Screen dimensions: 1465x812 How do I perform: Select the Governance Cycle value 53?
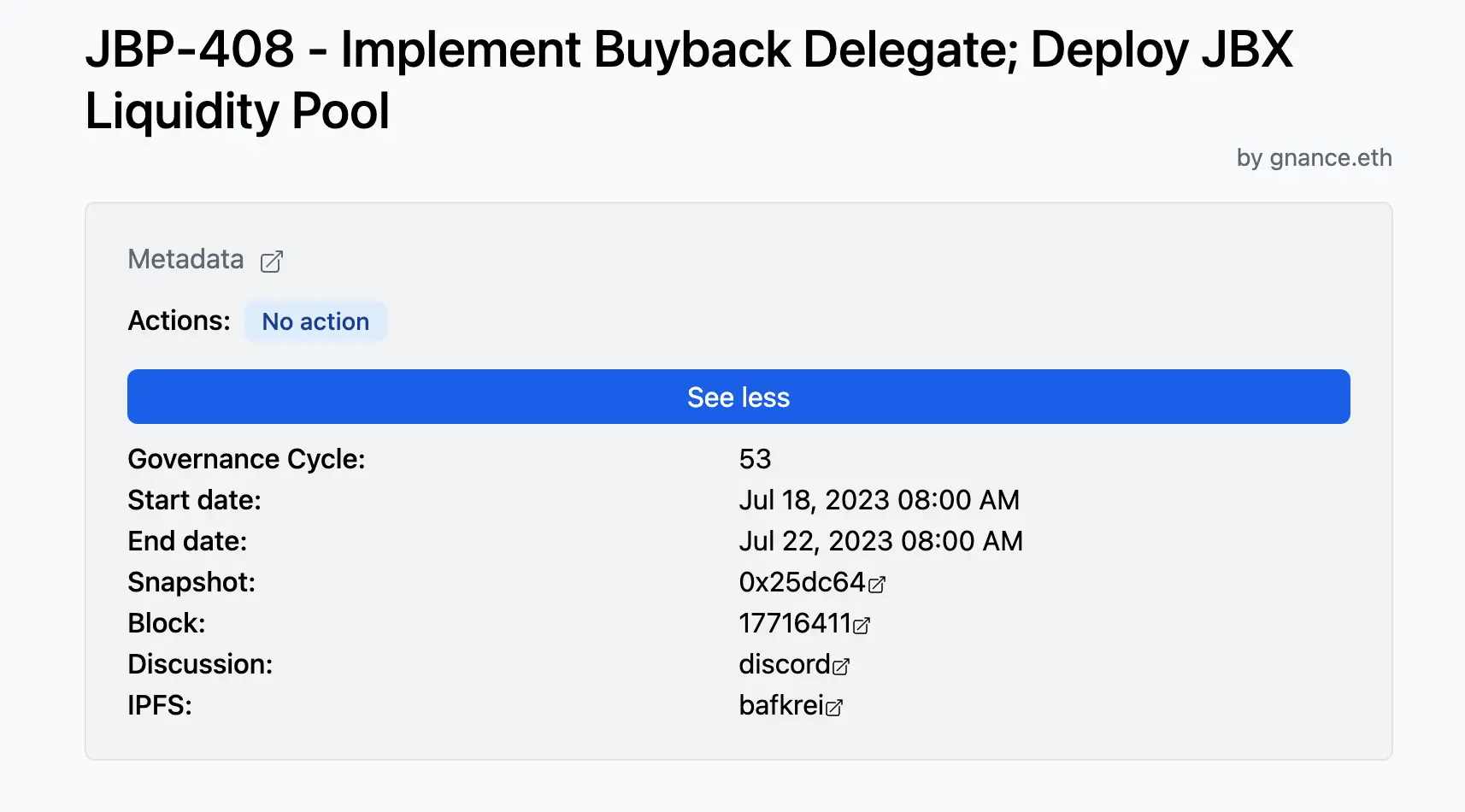coord(756,459)
